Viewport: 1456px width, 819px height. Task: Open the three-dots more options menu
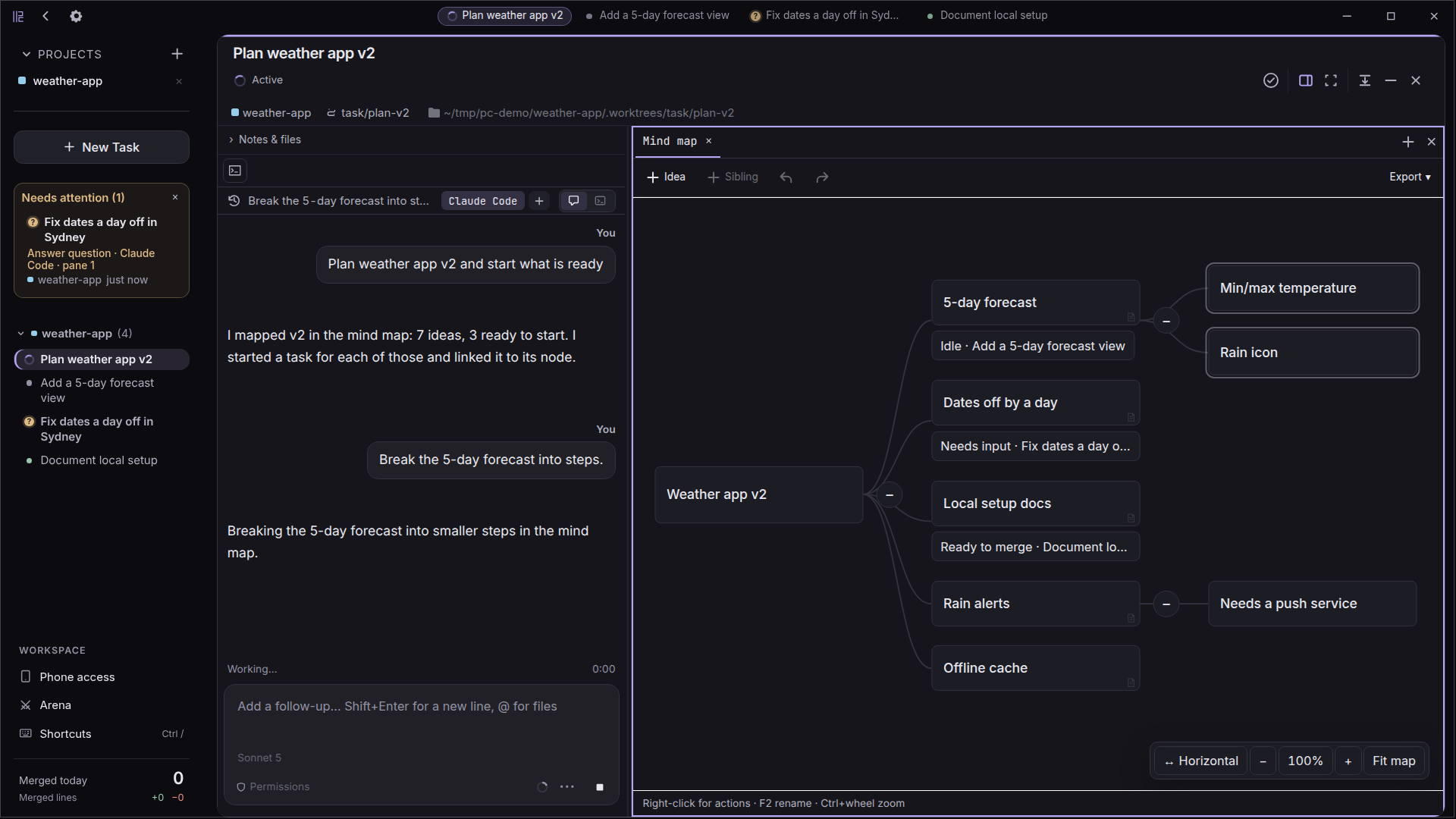click(x=567, y=787)
